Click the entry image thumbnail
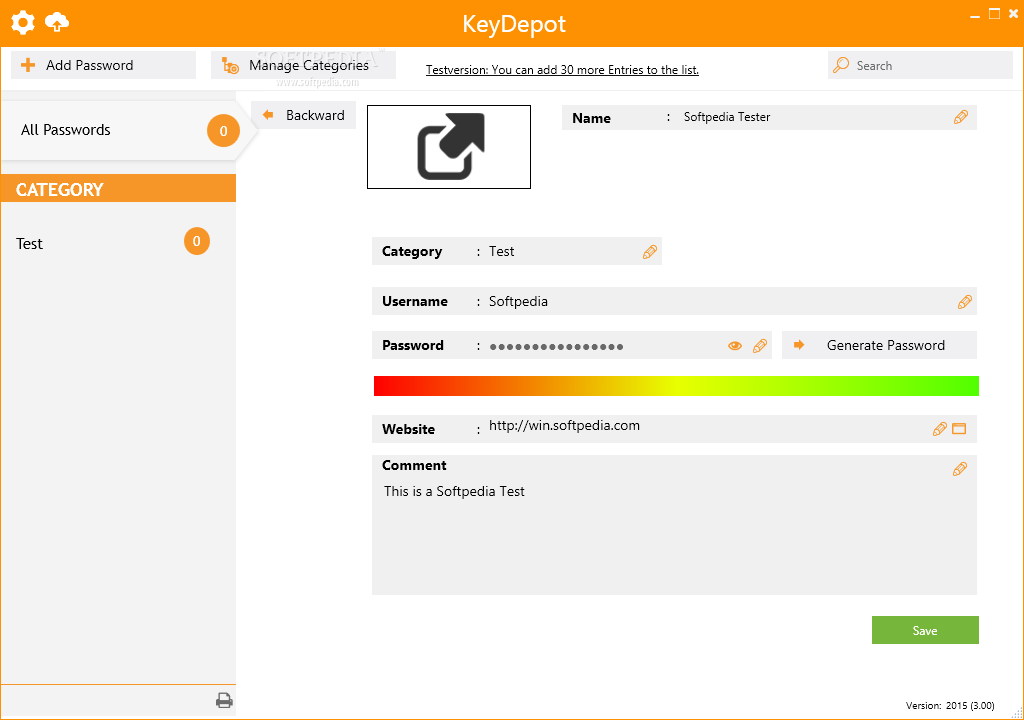This screenshot has width=1024, height=720. [x=449, y=147]
